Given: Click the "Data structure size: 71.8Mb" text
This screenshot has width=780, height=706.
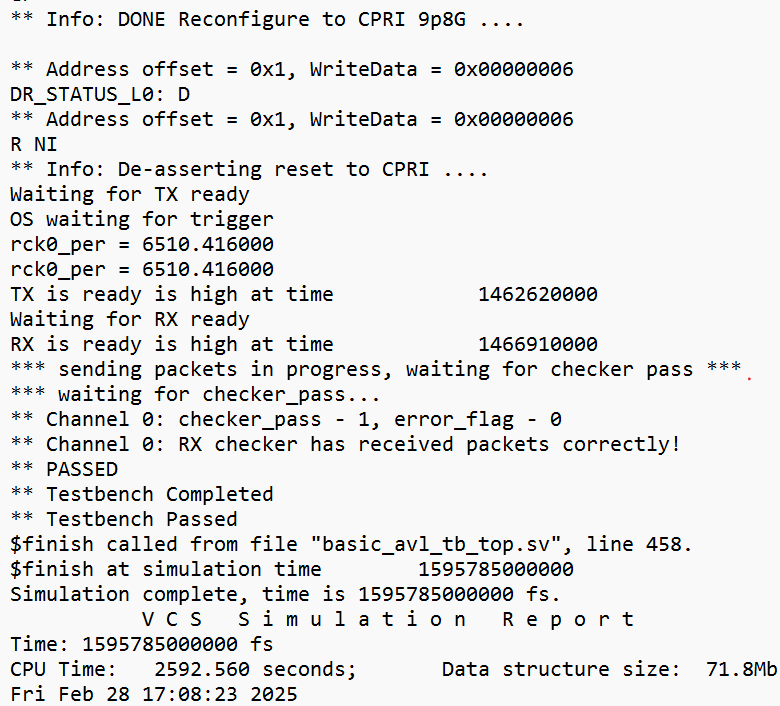Looking at the screenshot, I should [x=610, y=669].
